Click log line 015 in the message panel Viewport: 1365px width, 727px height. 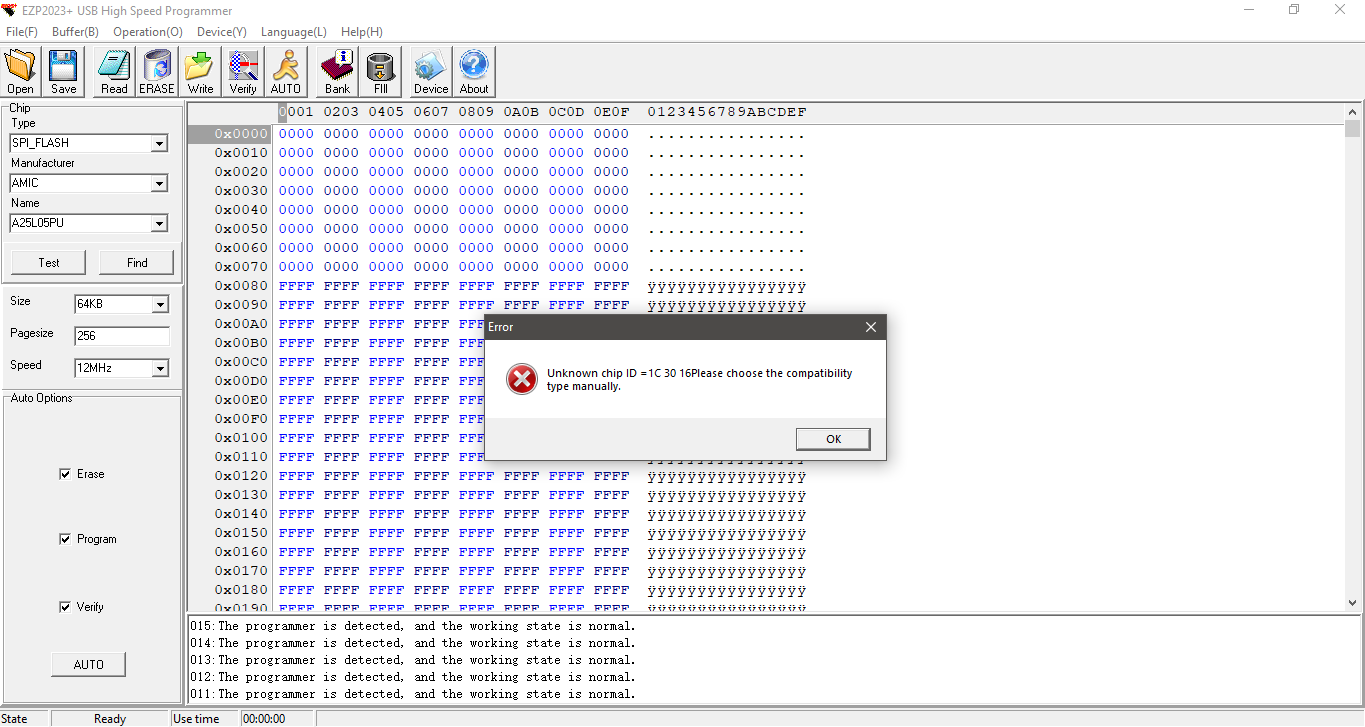(x=413, y=627)
